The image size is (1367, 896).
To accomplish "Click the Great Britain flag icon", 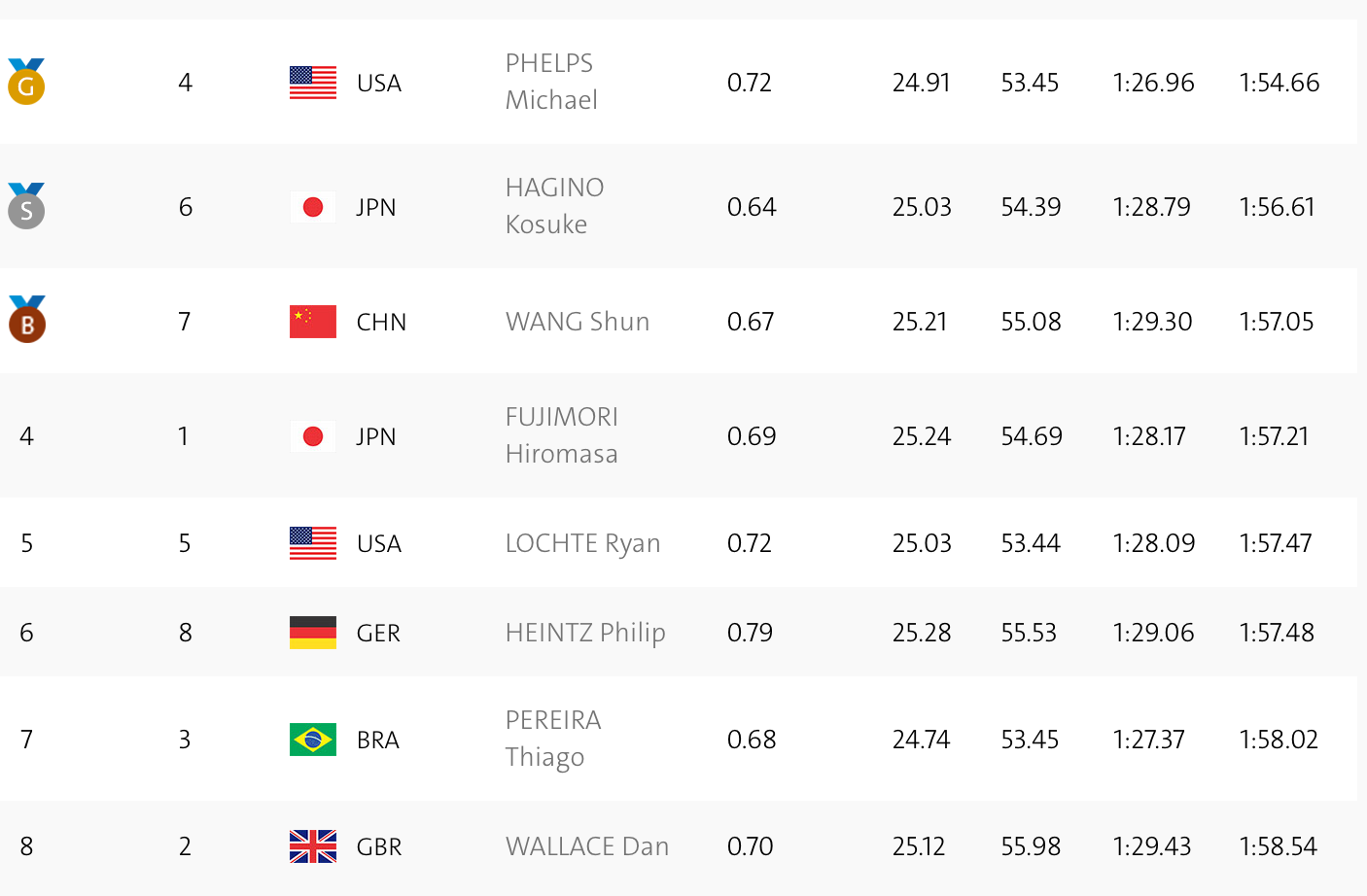I will click(x=313, y=846).
